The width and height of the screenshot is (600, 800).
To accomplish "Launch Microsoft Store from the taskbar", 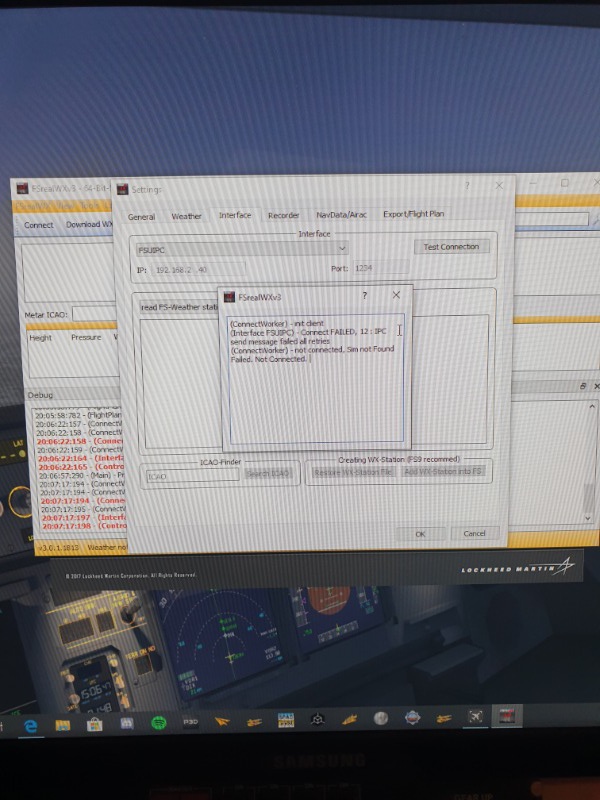I will point(94,724).
